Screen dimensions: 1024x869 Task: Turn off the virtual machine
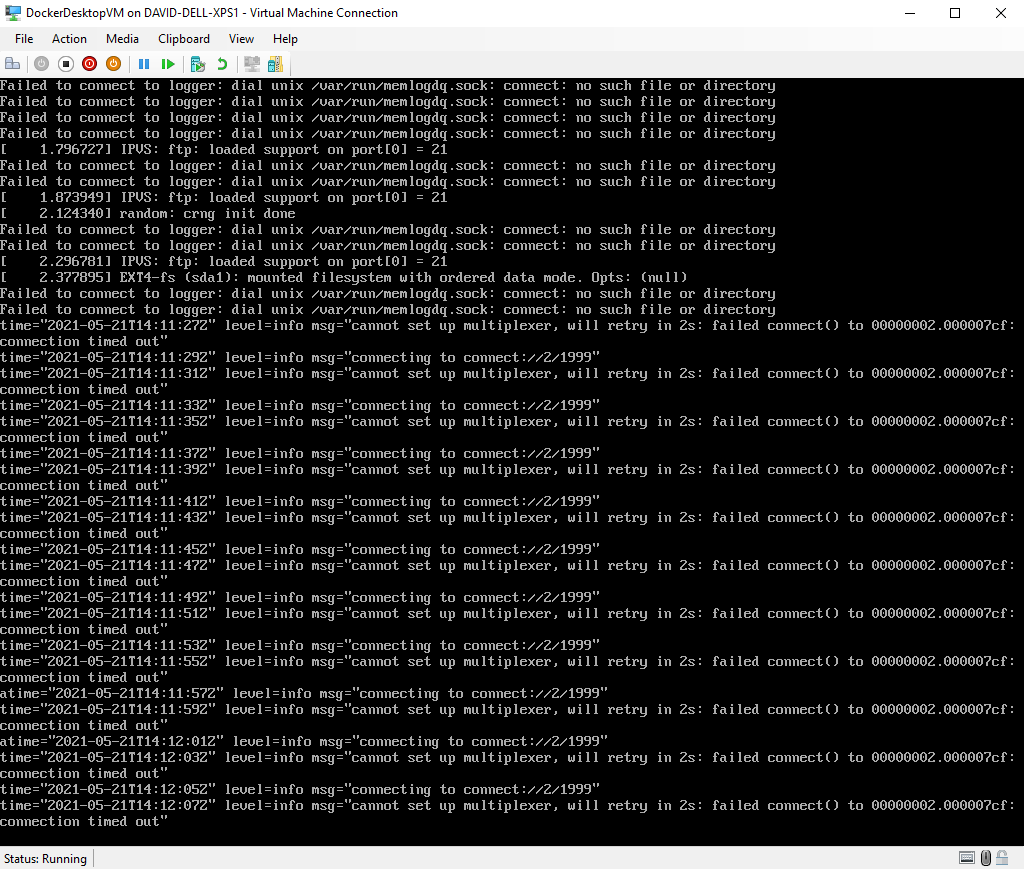[x=65, y=63]
